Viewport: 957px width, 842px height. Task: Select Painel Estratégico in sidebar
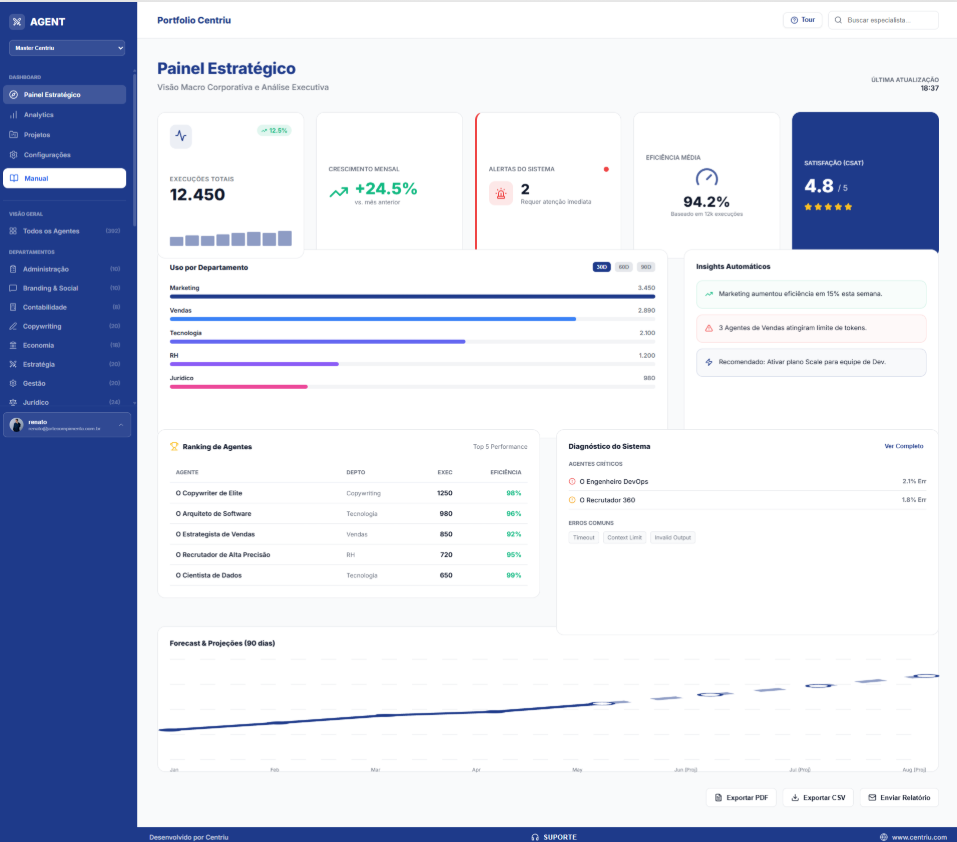pos(65,95)
